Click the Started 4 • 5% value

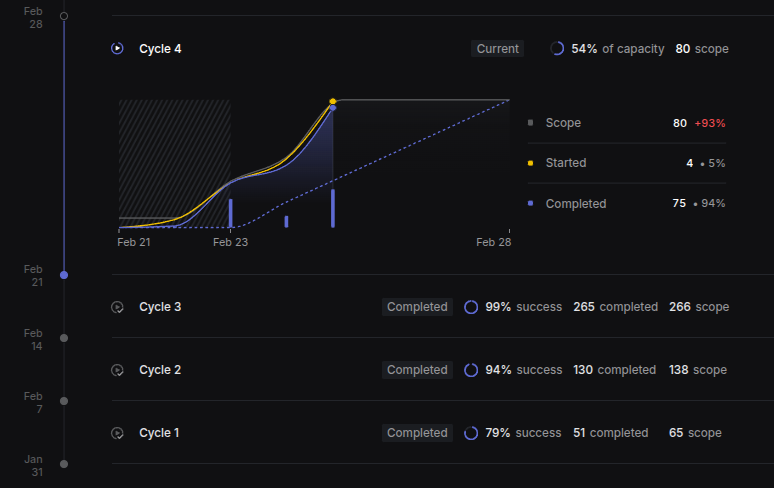click(x=705, y=163)
